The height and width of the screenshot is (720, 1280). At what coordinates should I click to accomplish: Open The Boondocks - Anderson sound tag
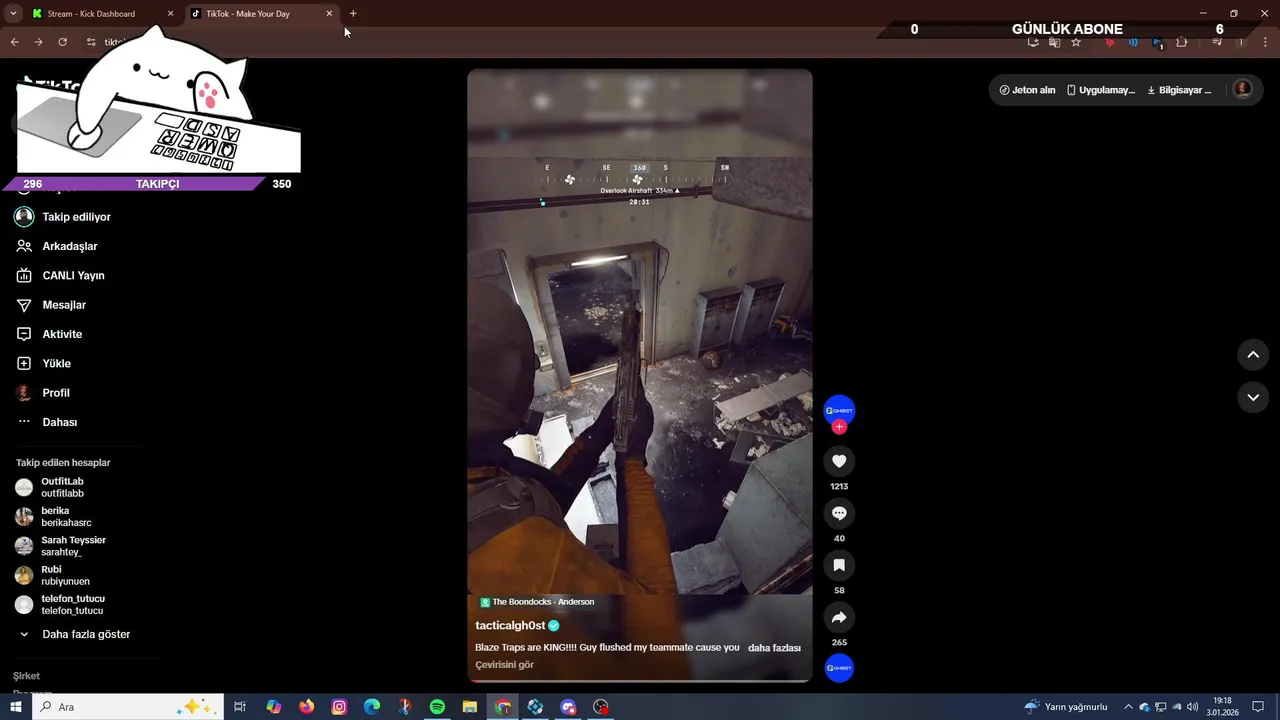tap(537, 602)
